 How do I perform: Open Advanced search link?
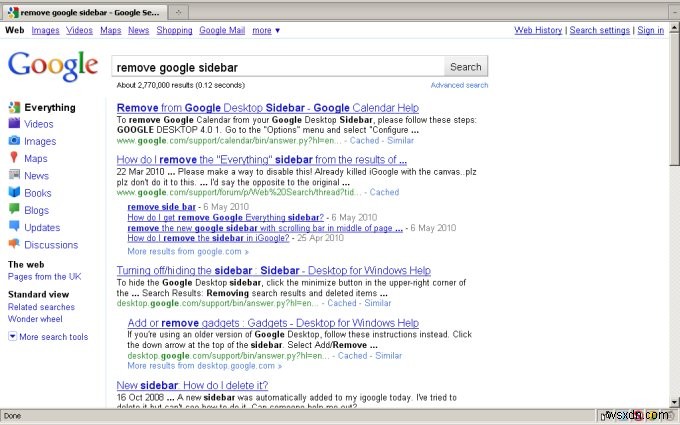click(x=459, y=85)
